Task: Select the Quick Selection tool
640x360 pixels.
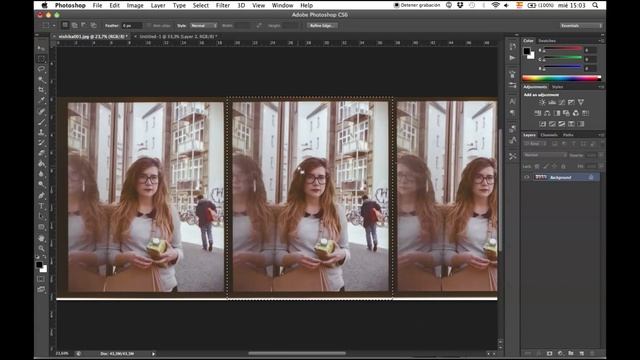Action: (41, 80)
